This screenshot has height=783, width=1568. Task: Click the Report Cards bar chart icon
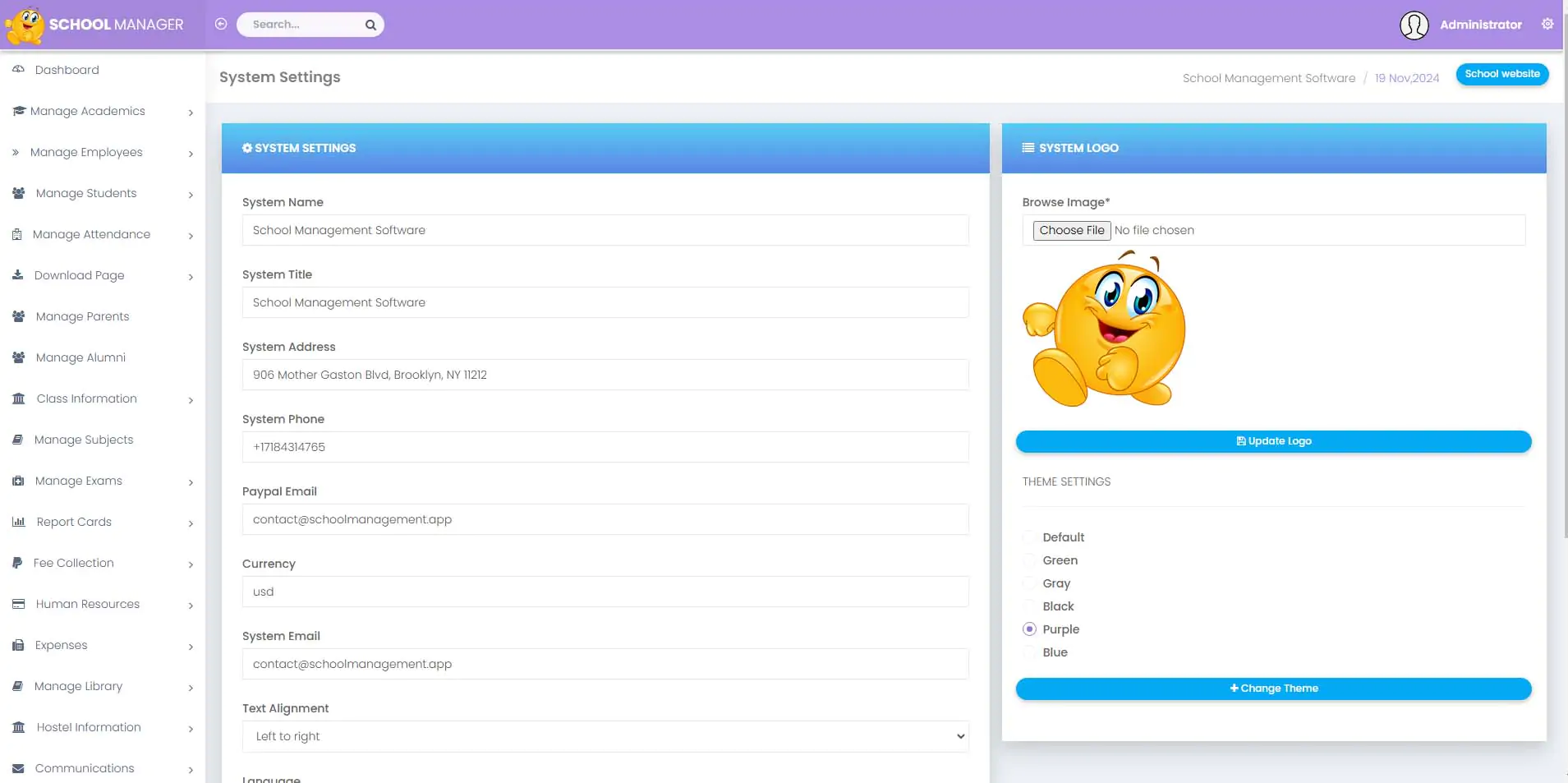coord(18,522)
